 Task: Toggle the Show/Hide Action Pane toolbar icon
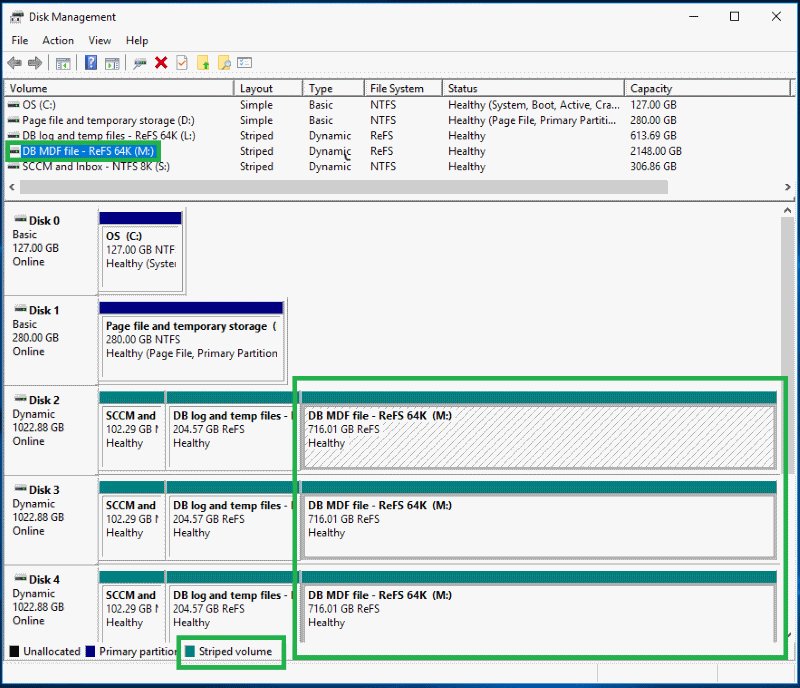coord(110,62)
